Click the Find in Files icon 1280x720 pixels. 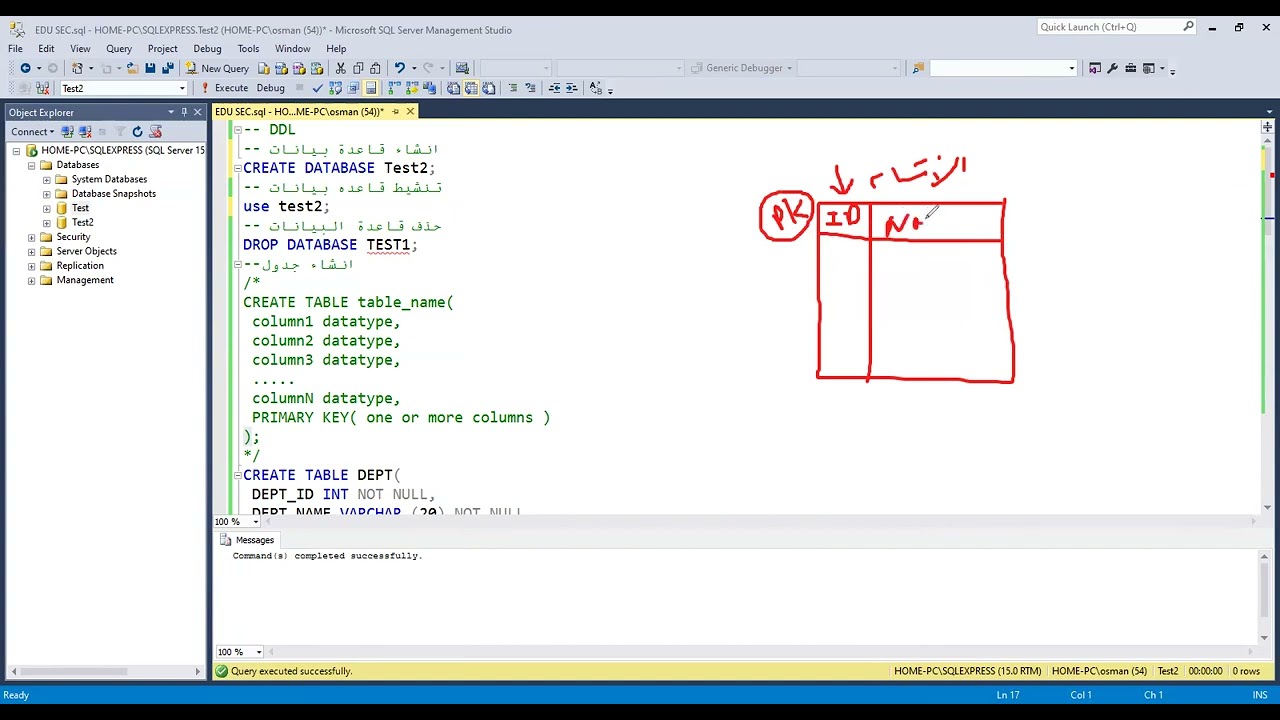[918, 68]
